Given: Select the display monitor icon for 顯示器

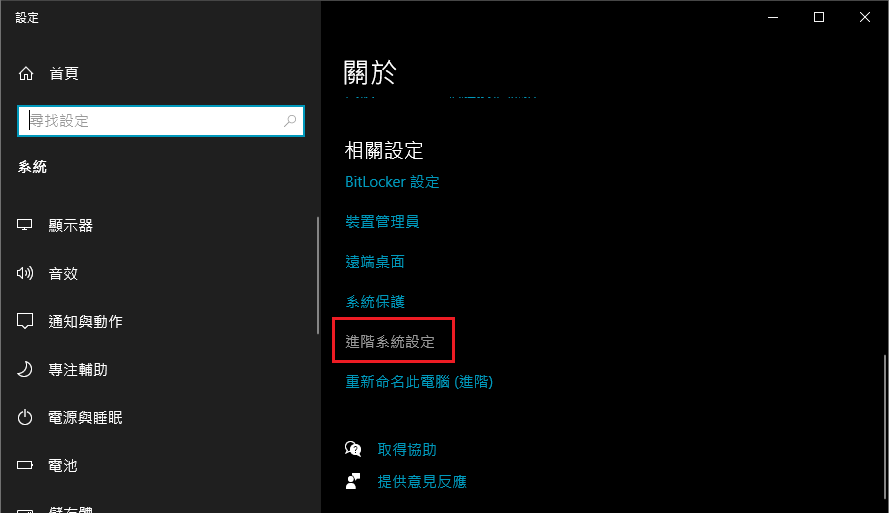Looking at the screenshot, I should (x=24, y=225).
